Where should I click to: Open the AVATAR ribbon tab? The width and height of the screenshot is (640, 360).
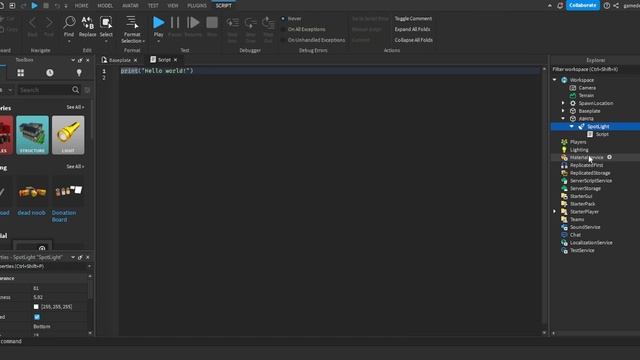tap(130, 6)
